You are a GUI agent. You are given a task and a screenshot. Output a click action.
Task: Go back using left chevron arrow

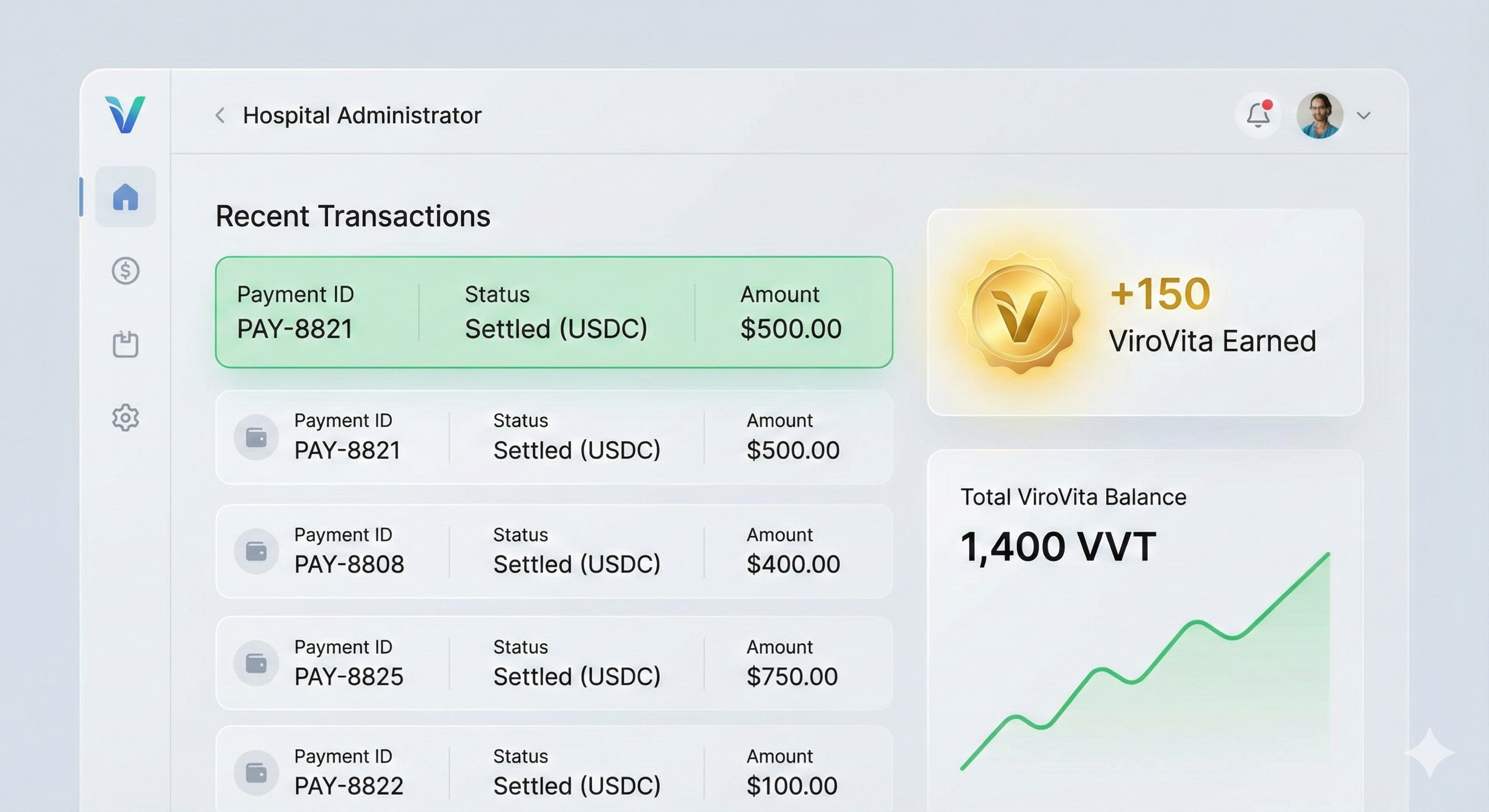pos(220,115)
